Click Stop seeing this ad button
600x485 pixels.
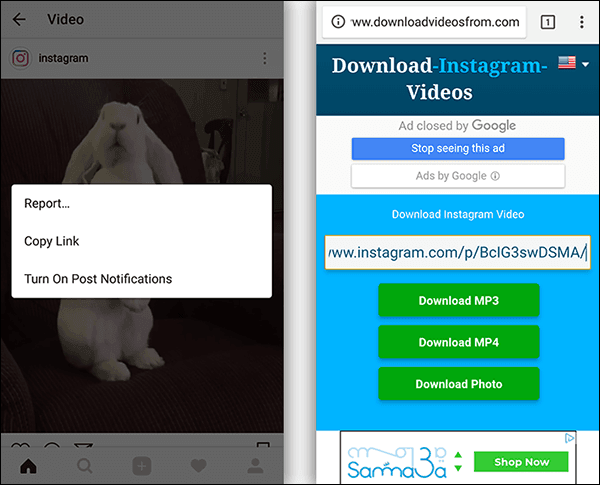click(x=458, y=149)
